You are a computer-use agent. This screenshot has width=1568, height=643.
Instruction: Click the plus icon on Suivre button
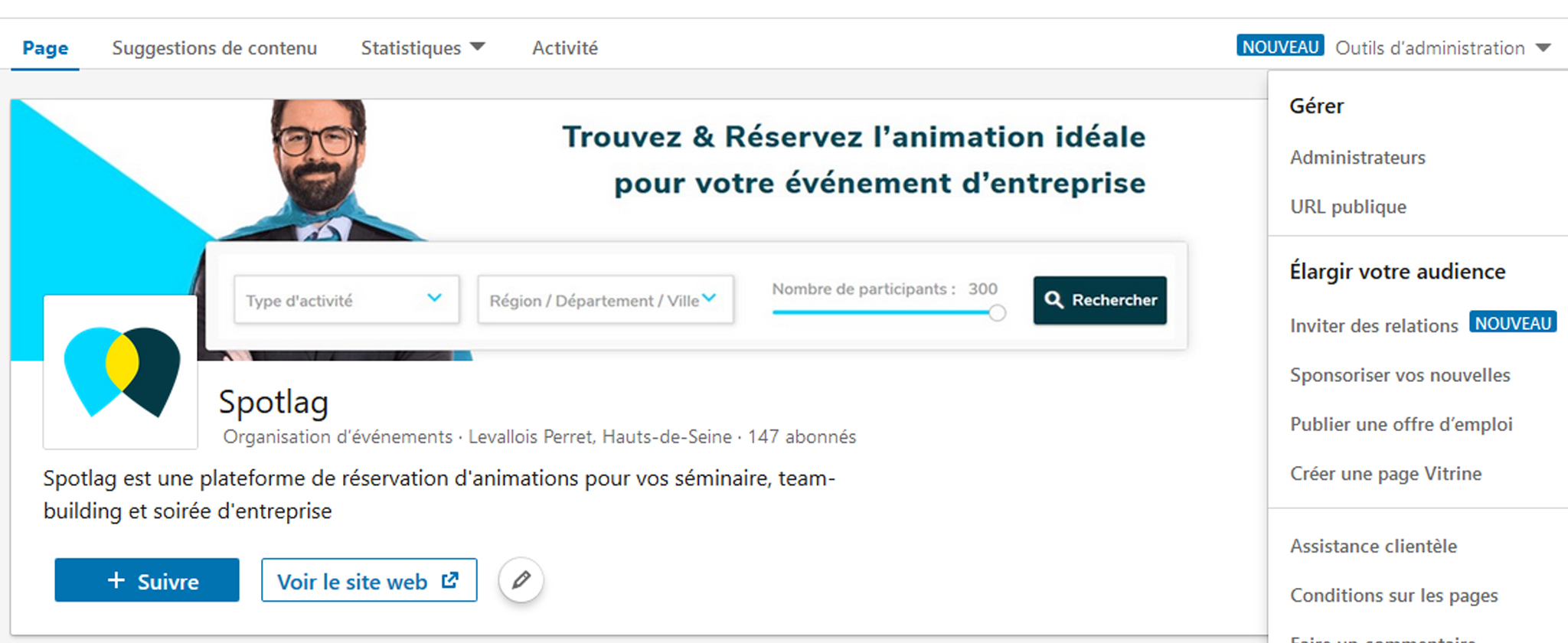[116, 580]
